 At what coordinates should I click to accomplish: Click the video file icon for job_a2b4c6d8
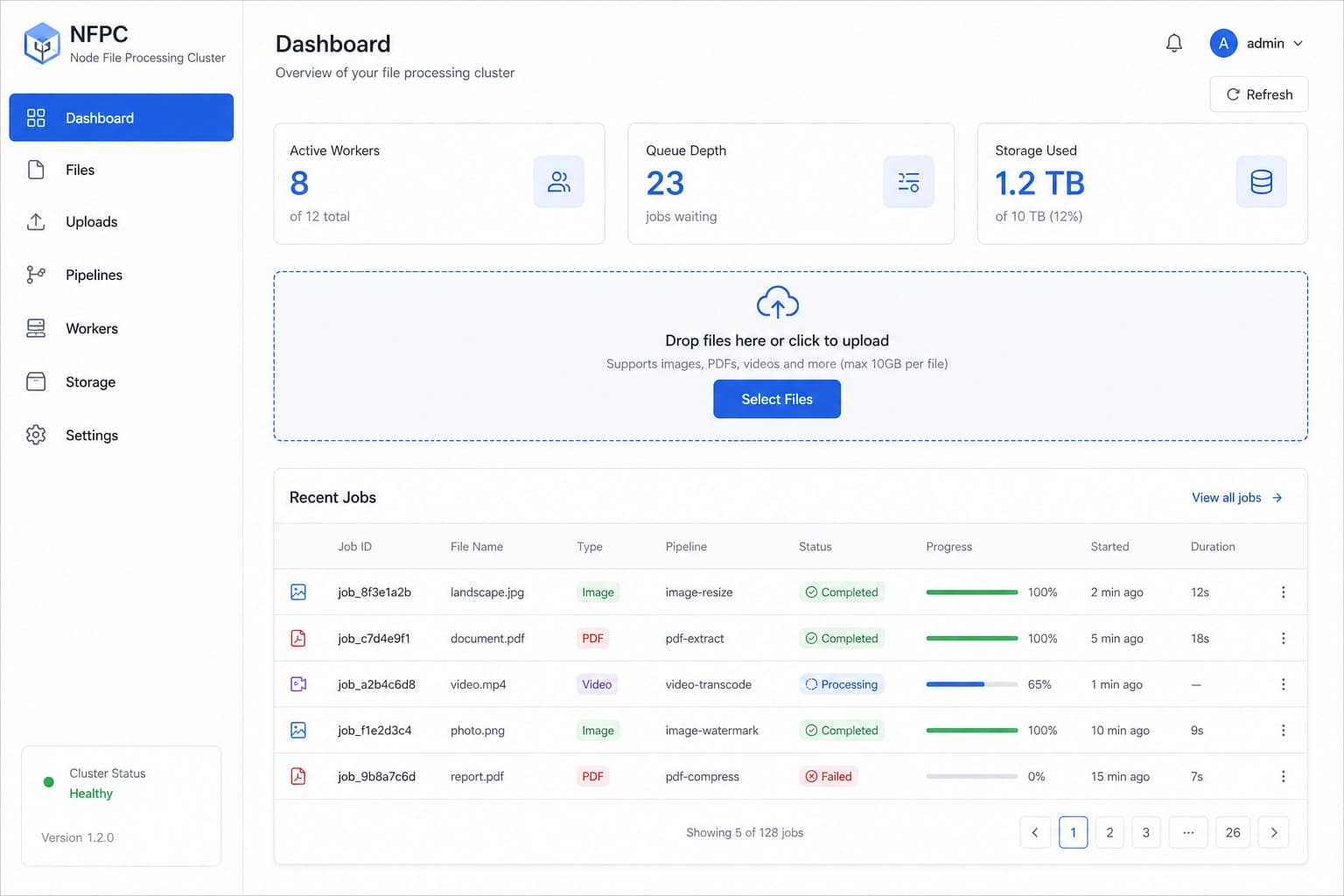298,684
